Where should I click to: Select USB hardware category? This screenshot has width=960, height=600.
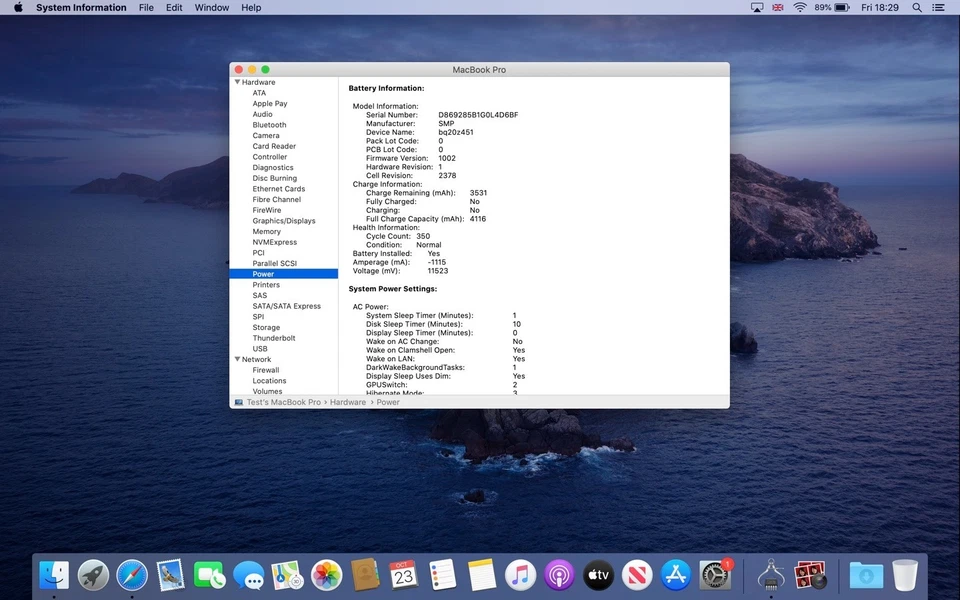click(x=260, y=348)
